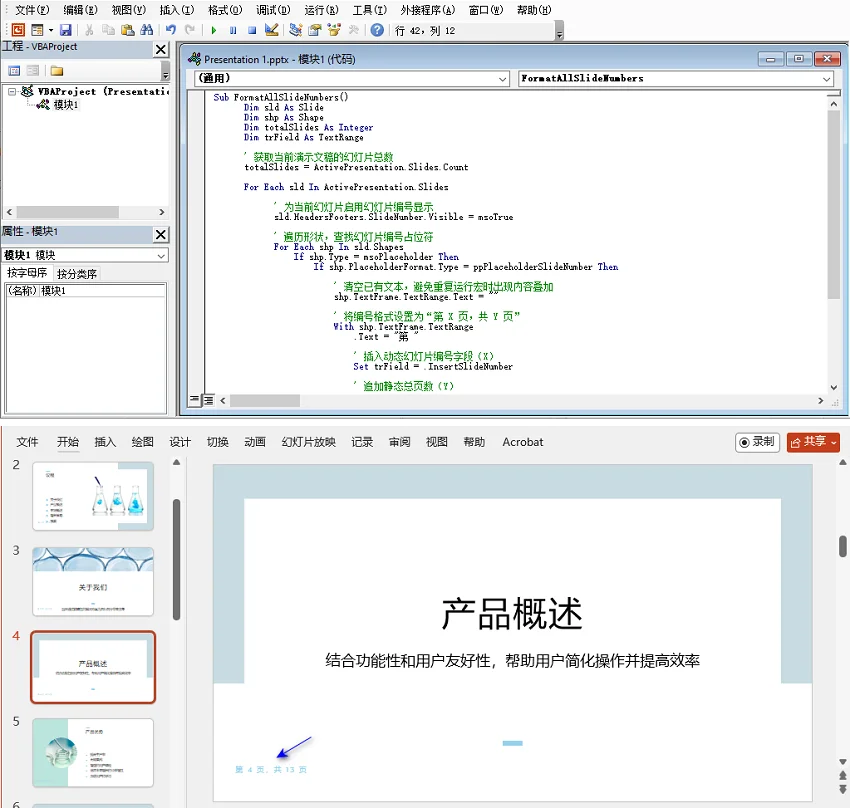Click the 录制 button in PowerPoint
The height and width of the screenshot is (808, 850).
point(757,442)
